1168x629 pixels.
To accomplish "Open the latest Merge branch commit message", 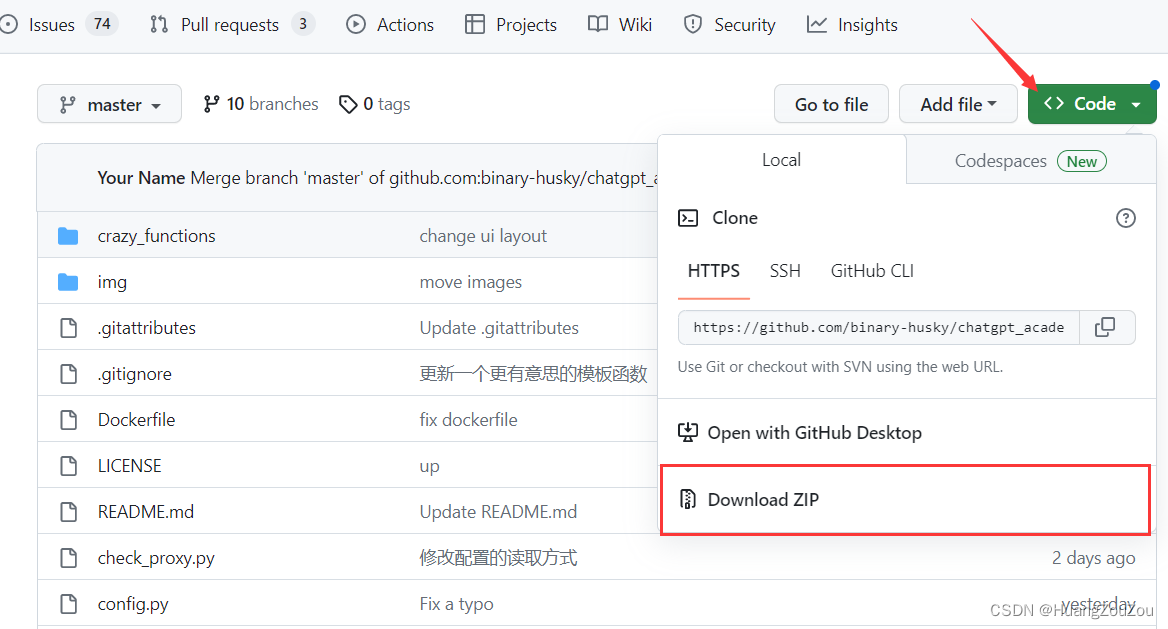I will tap(424, 178).
